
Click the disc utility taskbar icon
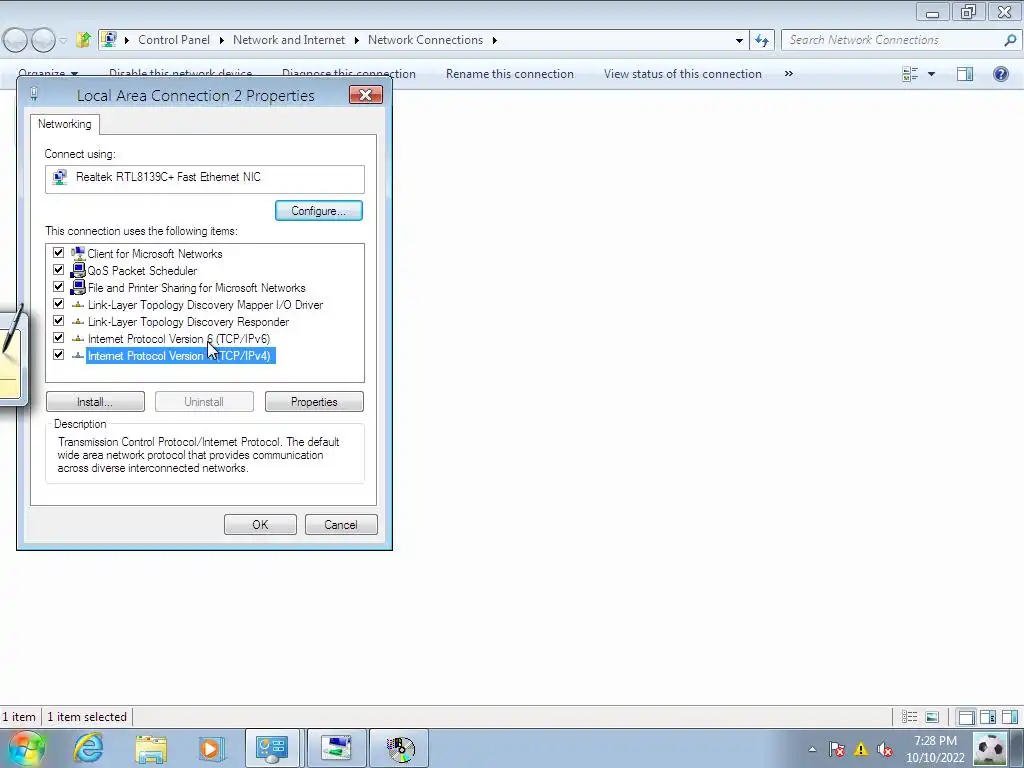(400, 748)
